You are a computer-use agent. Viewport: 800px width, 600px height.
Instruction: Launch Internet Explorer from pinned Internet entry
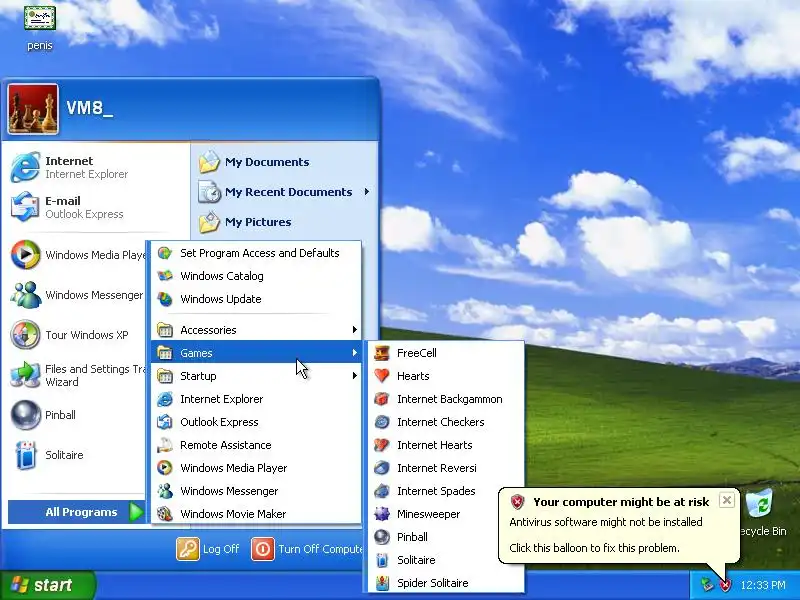pos(95,167)
